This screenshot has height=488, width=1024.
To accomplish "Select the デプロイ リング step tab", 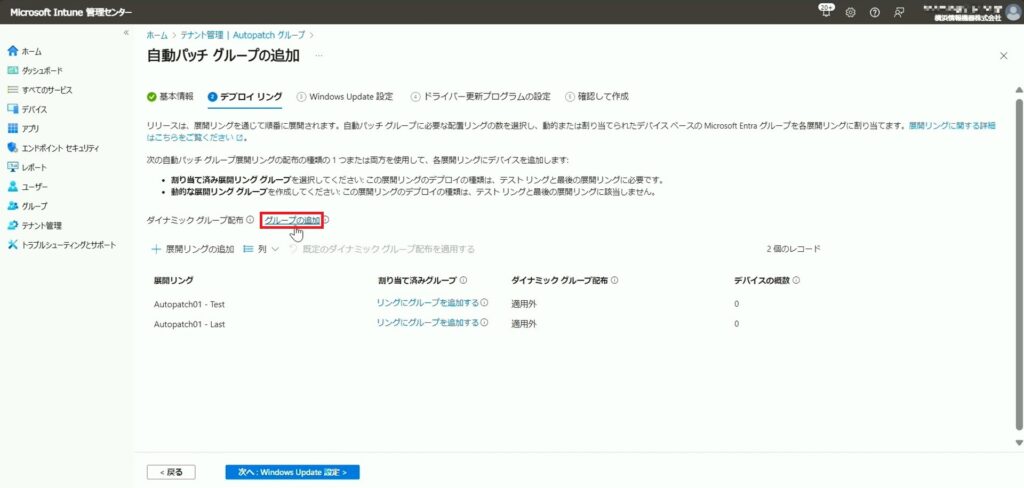I will tap(245, 97).
